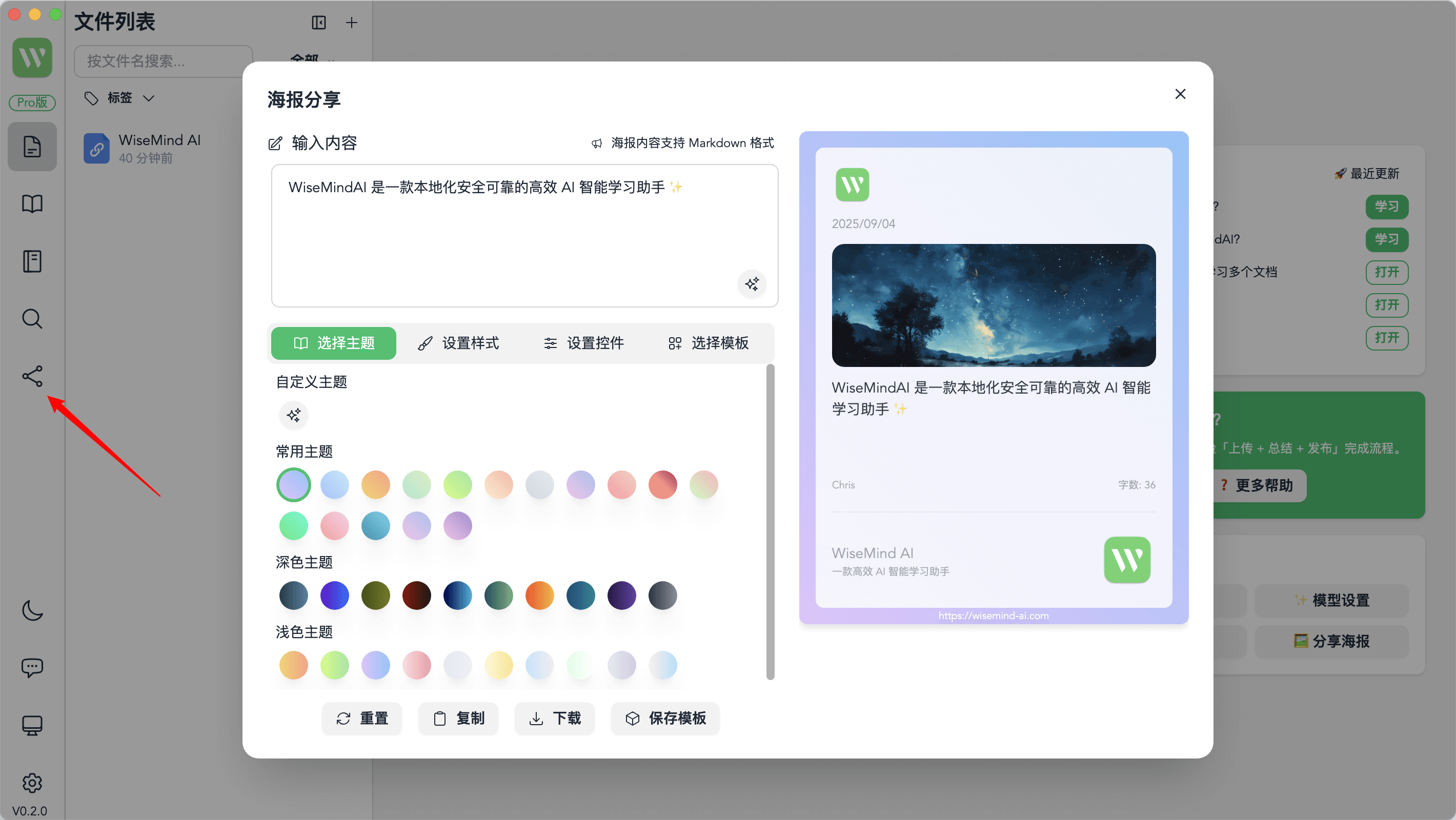Click the first 学习 button in background

pyautogui.click(x=1386, y=206)
